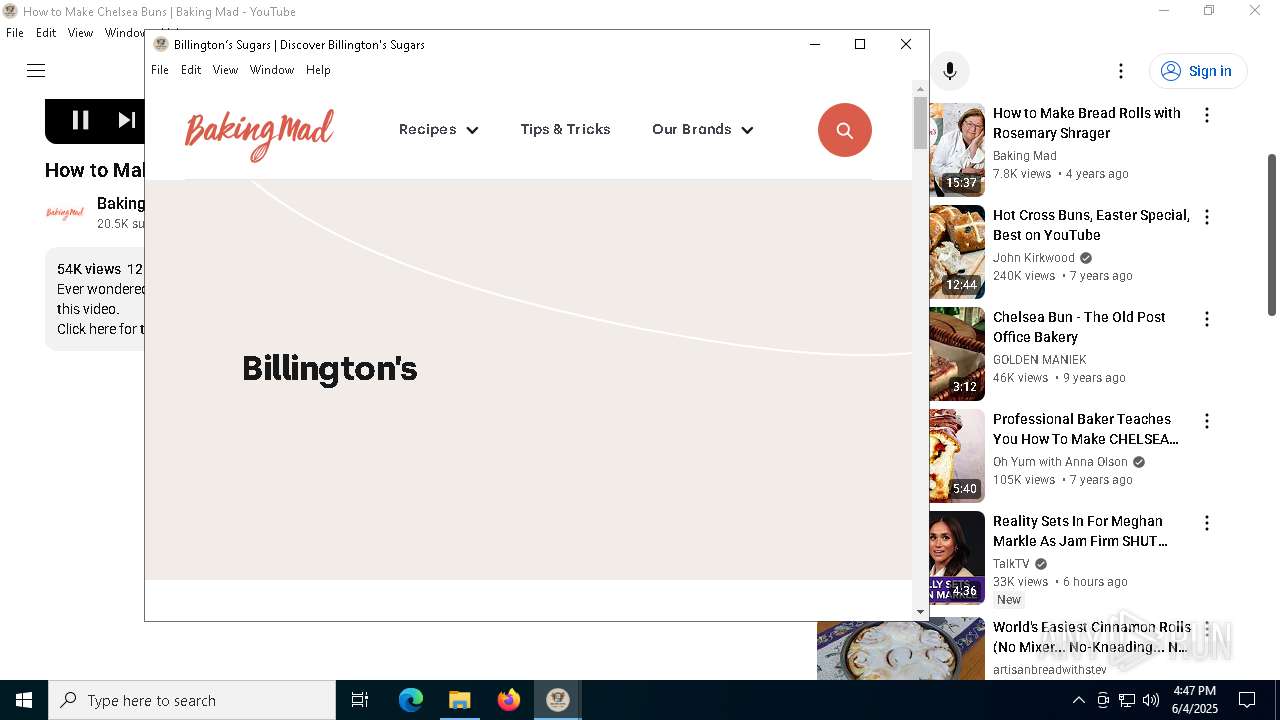Expand the Our Brands dropdown
This screenshot has height=720, width=1280.
tap(702, 130)
